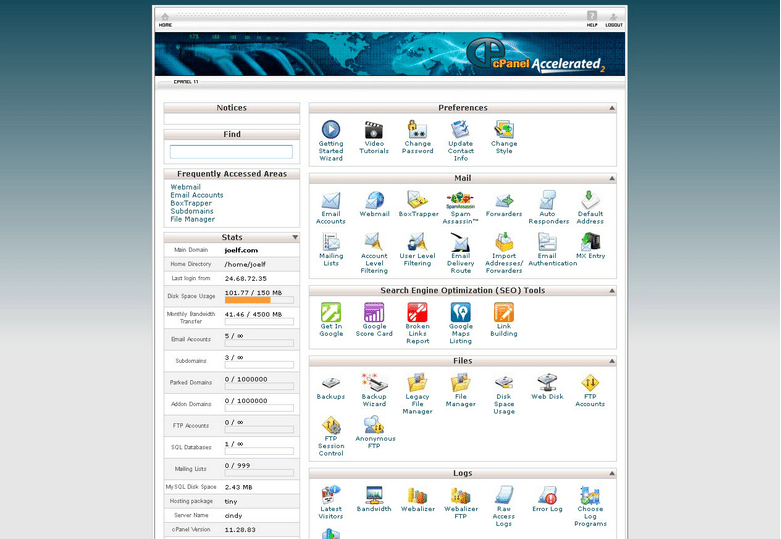
Task: Collapse the Stats panel arrow
Action: coord(295,237)
